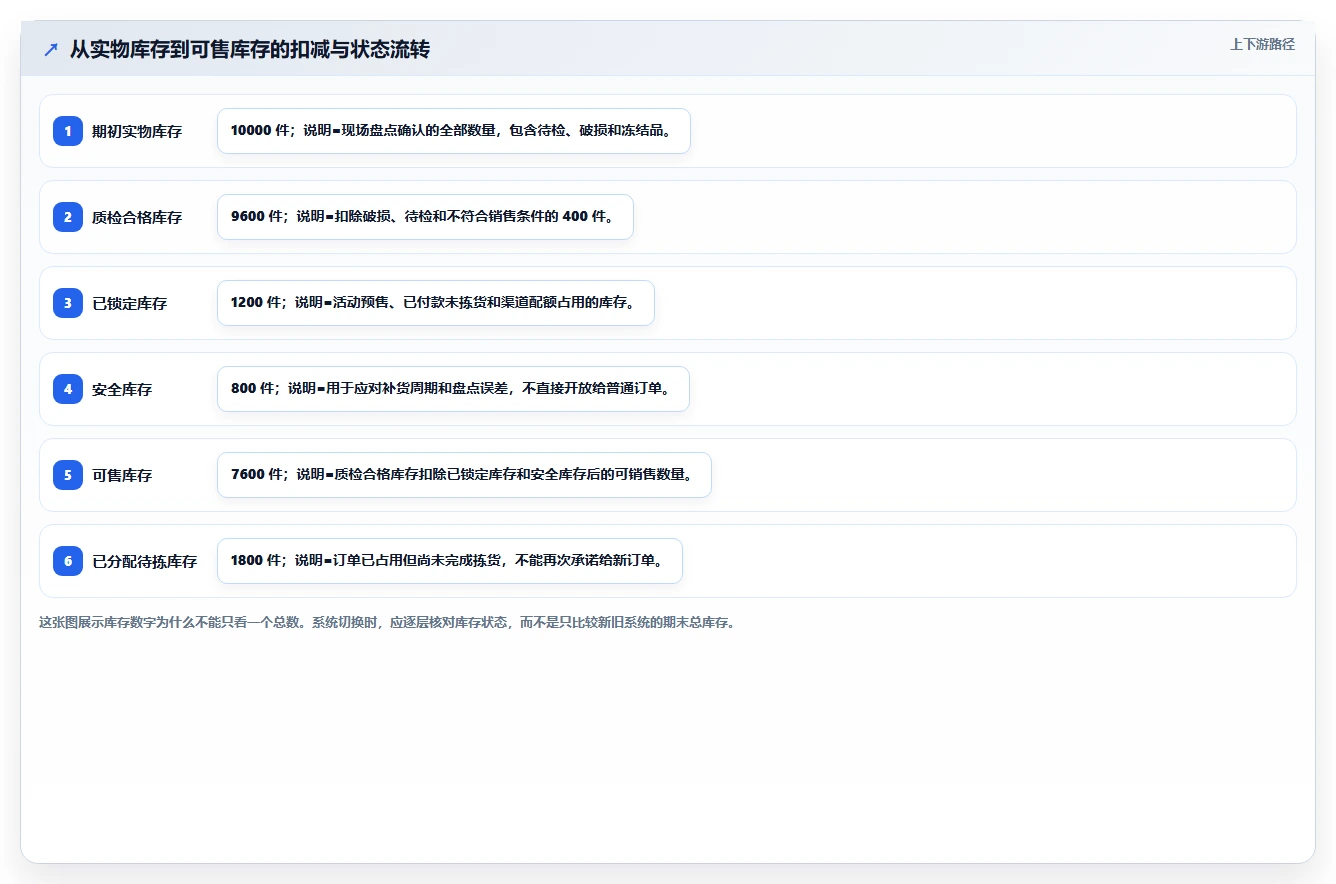Select step badge 2 for 质检合格库存
Viewport: 1336px width, 884px height.
[68, 217]
